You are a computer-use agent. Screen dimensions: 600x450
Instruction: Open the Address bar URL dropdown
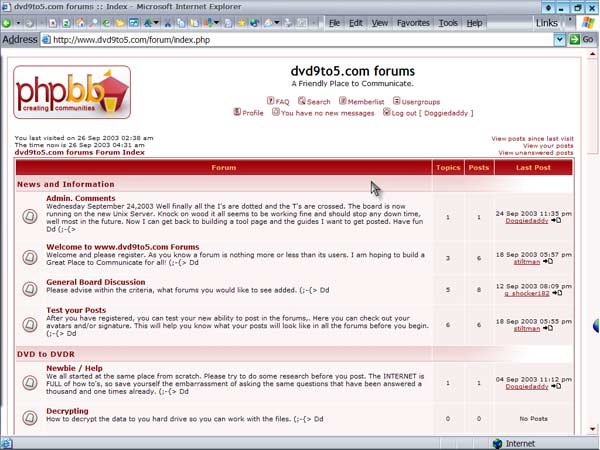tap(559, 39)
